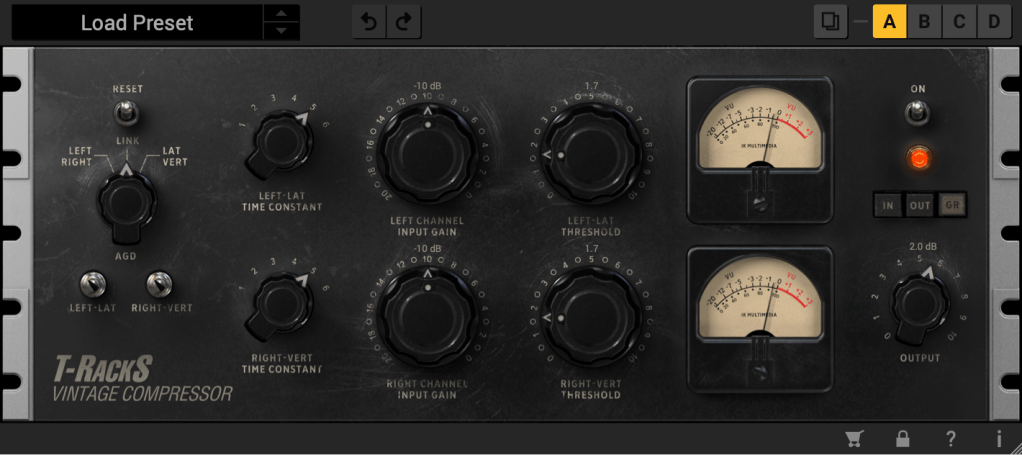Viewport: 1022px width, 455px height.
Task: Open help with the question mark icon
Action: (951, 438)
